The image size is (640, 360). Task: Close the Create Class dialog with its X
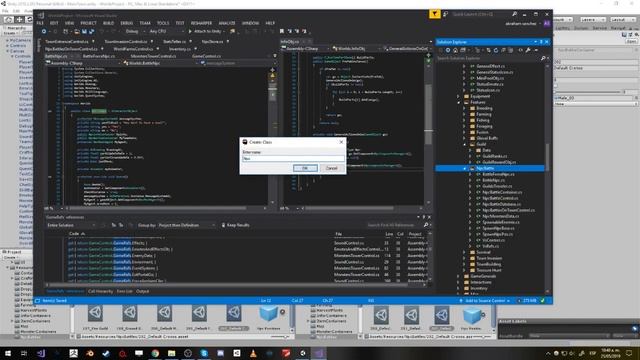click(x=341, y=142)
